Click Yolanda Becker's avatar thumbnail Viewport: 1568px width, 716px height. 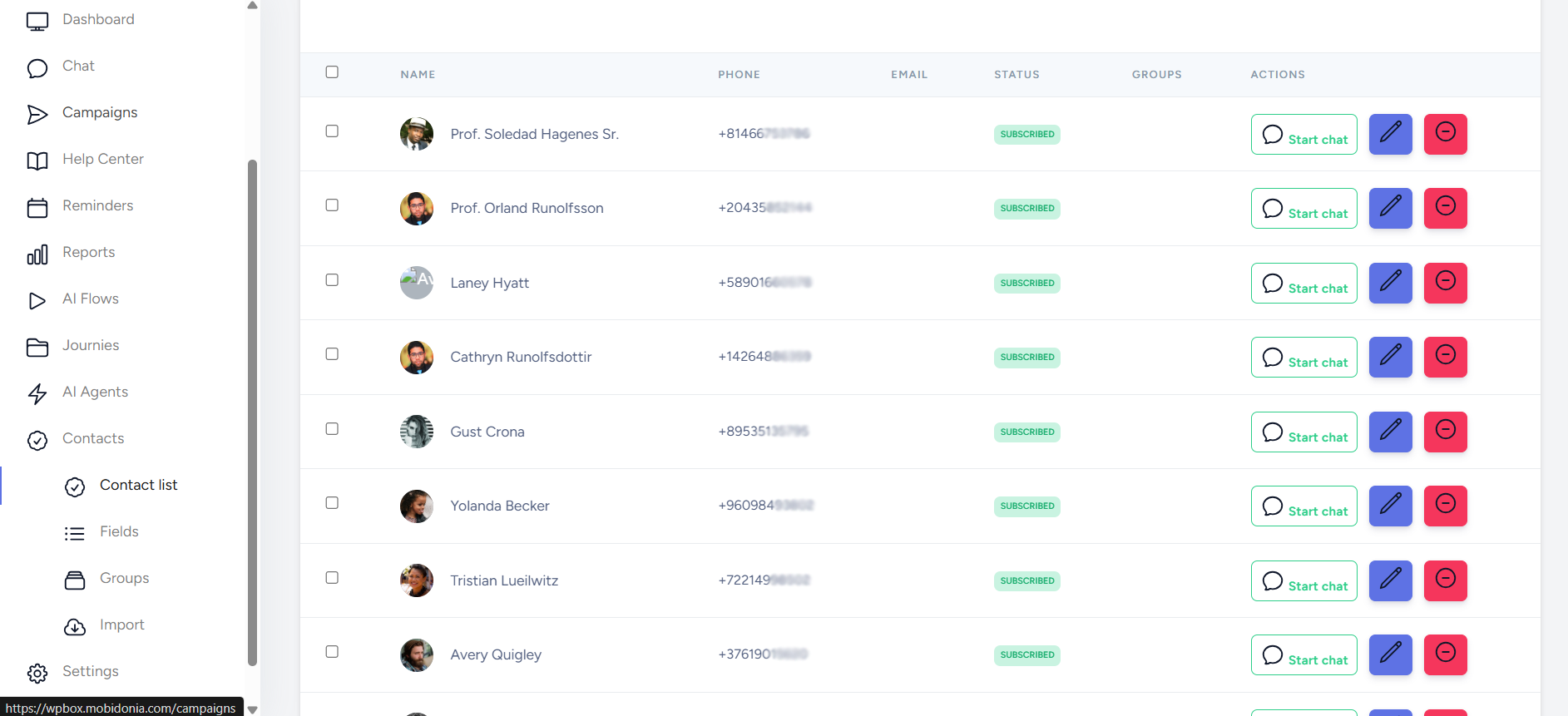[417, 506]
